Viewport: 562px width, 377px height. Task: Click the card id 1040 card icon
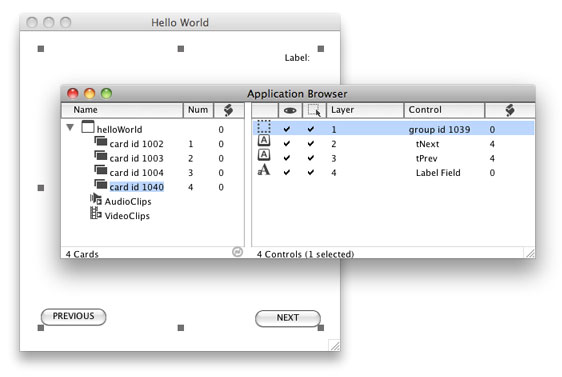click(x=101, y=184)
